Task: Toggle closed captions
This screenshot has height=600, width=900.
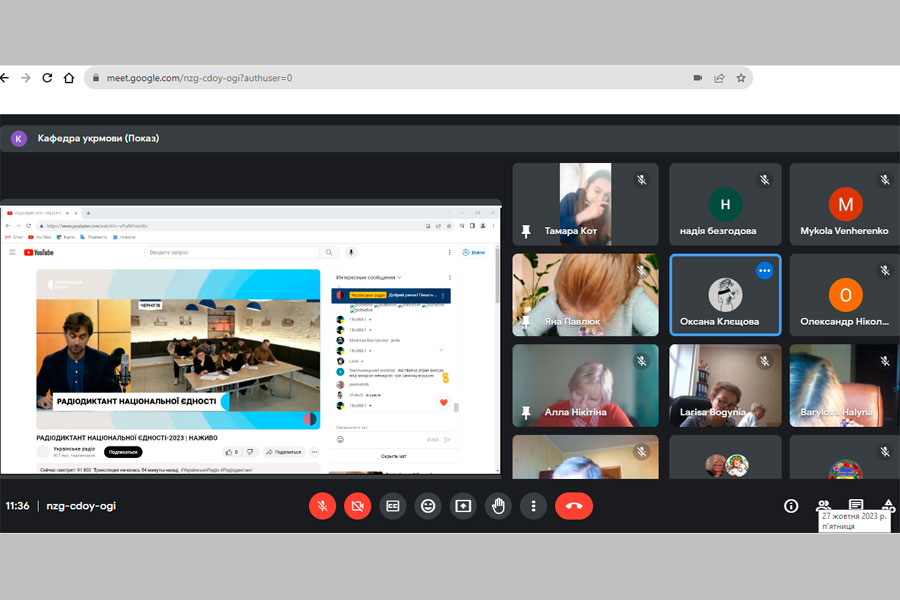Action: (x=393, y=506)
